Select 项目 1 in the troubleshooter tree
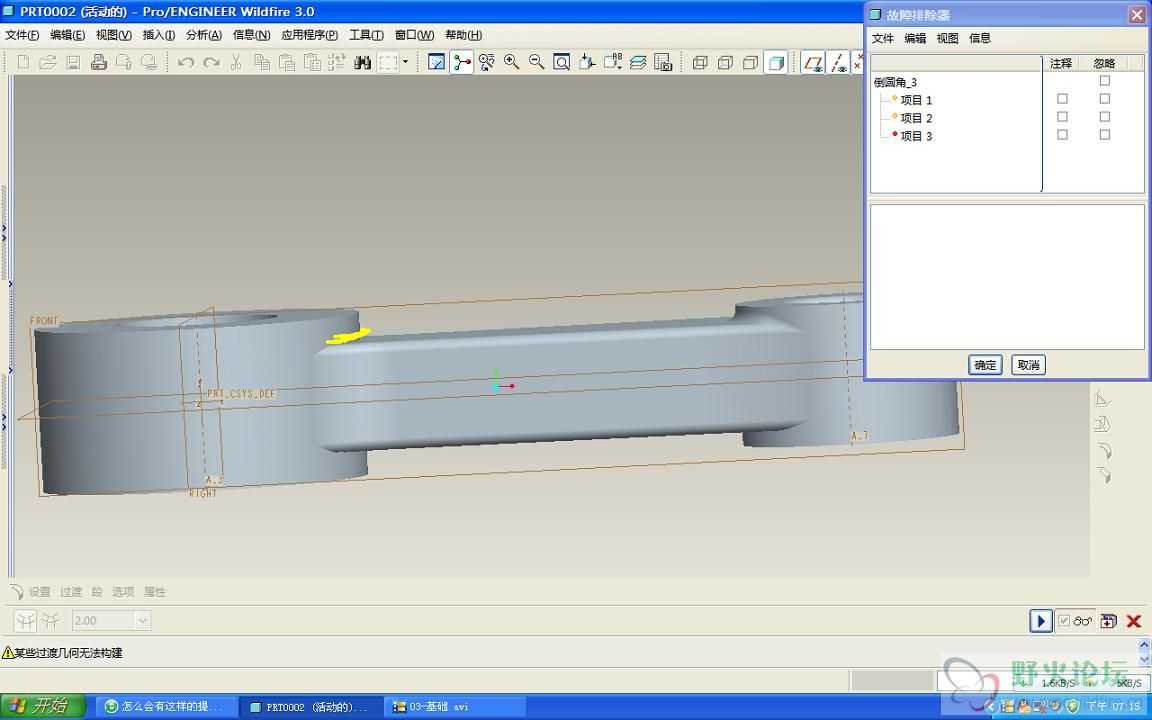1152x720 pixels. [x=916, y=100]
